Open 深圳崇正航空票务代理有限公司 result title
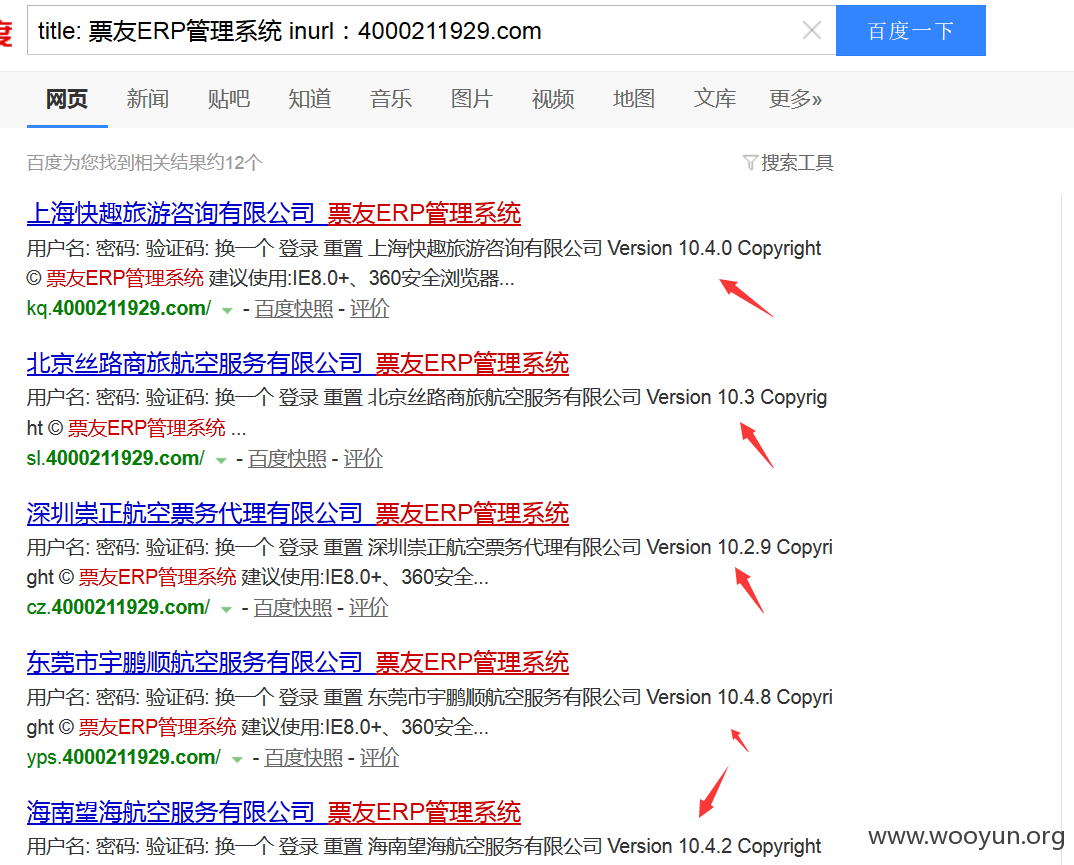 298,513
